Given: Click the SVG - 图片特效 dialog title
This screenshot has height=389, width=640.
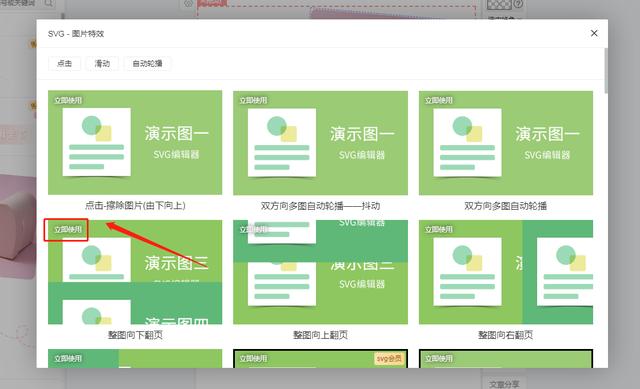Looking at the screenshot, I should click(x=76, y=33).
